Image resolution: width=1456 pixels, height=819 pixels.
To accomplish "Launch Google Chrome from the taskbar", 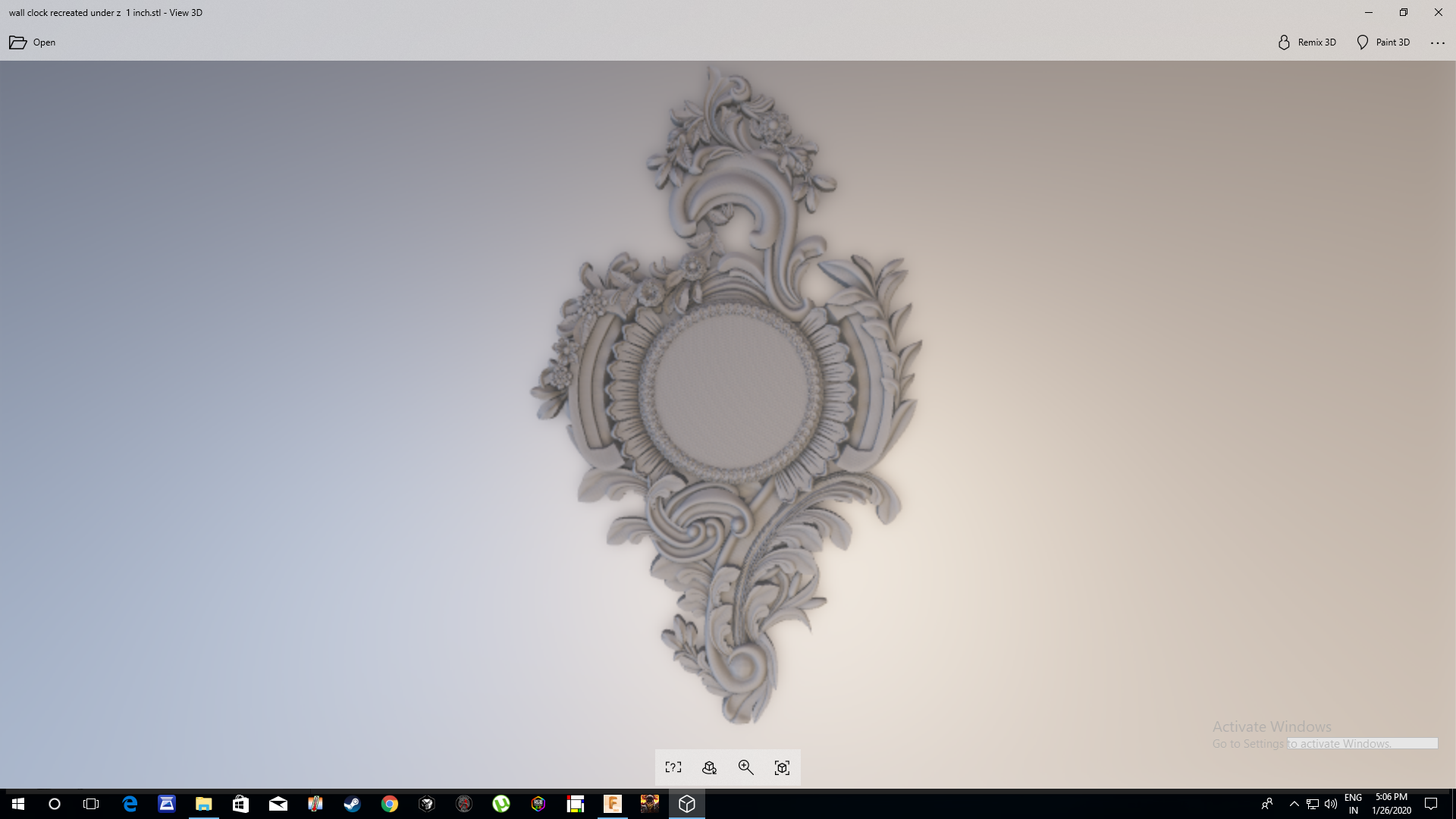I will 390,804.
